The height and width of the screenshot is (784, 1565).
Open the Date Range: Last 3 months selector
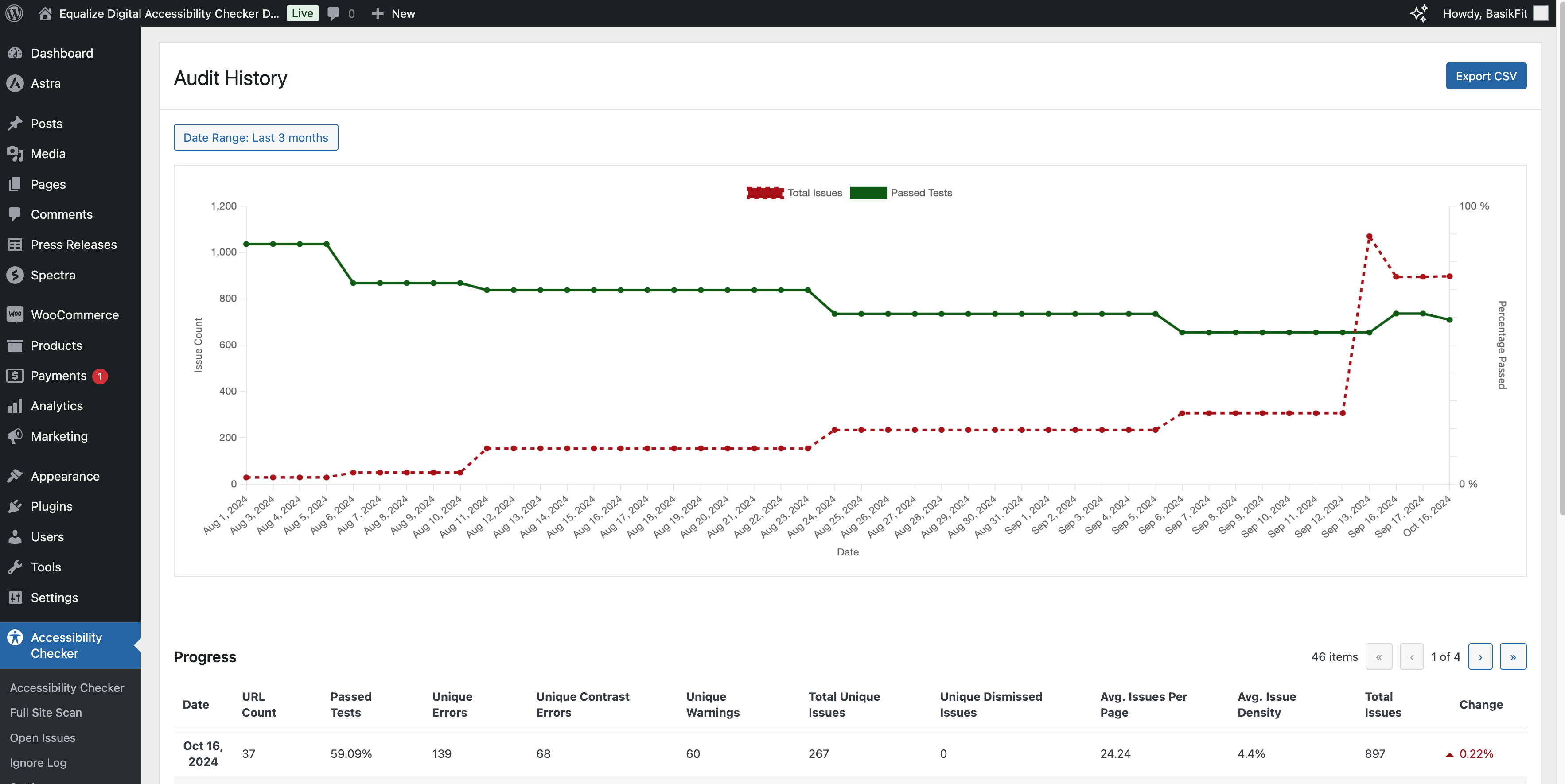point(256,137)
